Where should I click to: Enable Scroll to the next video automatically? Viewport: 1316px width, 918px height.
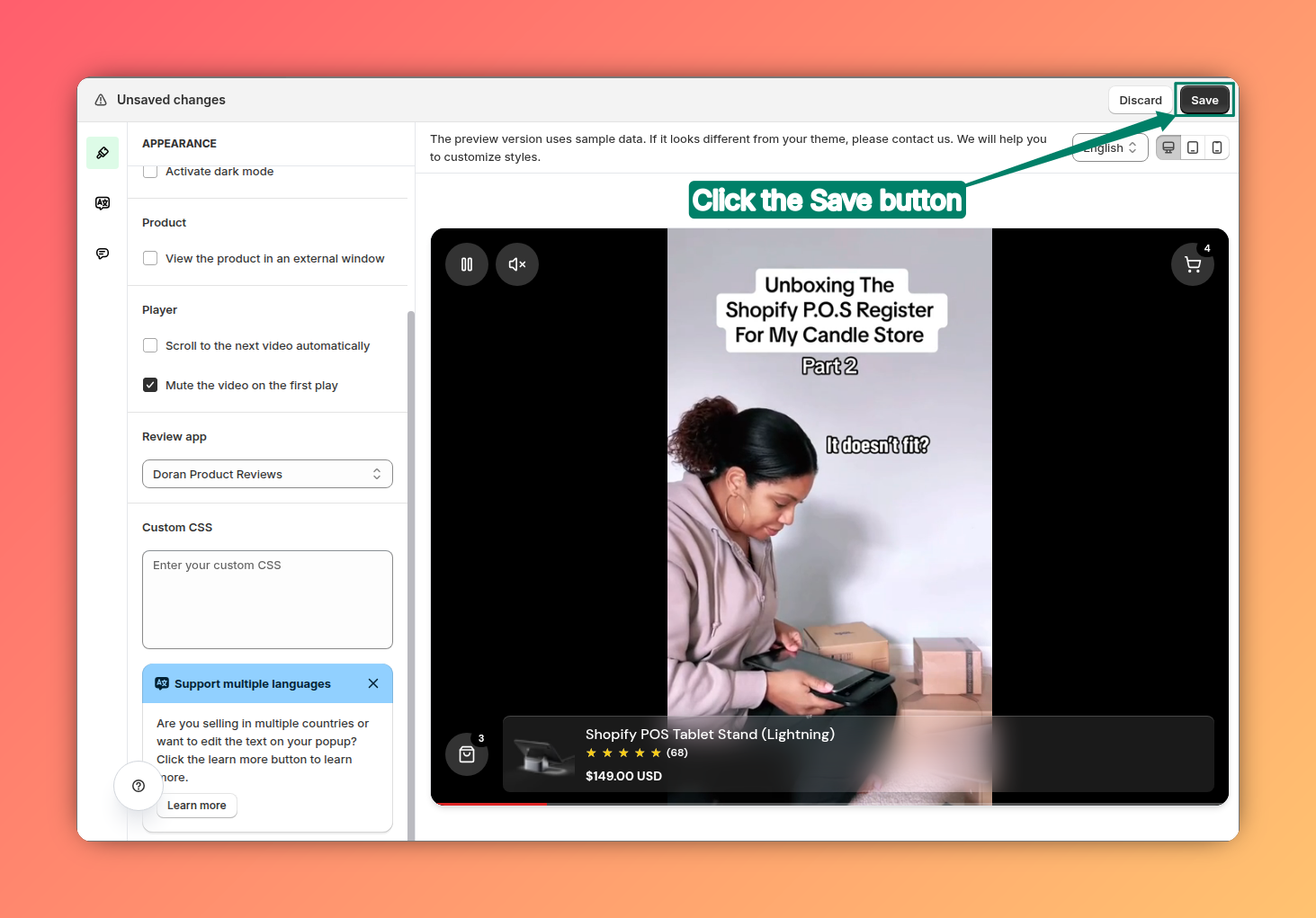[x=150, y=345]
